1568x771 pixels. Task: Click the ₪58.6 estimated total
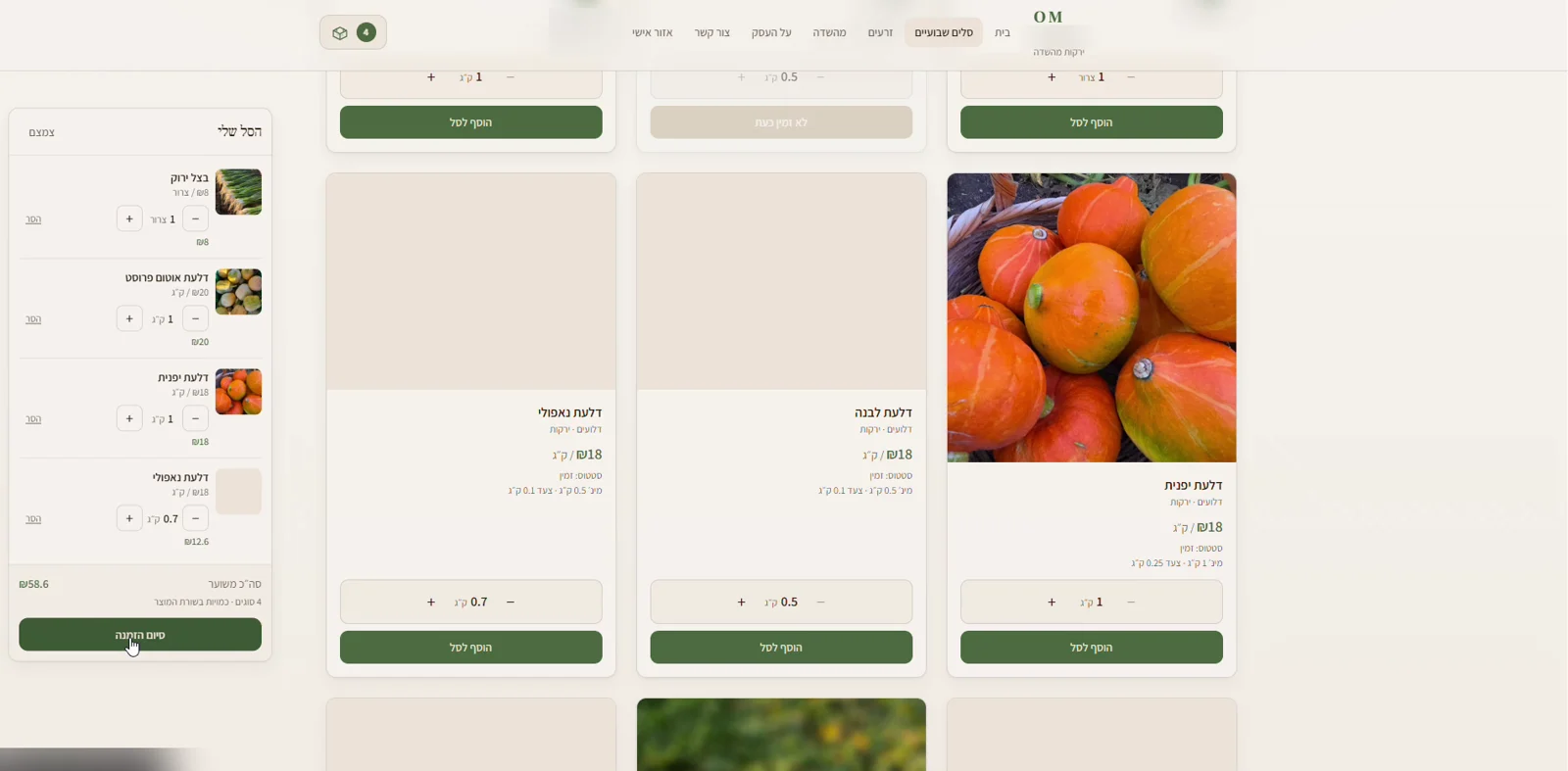pyautogui.click(x=33, y=584)
